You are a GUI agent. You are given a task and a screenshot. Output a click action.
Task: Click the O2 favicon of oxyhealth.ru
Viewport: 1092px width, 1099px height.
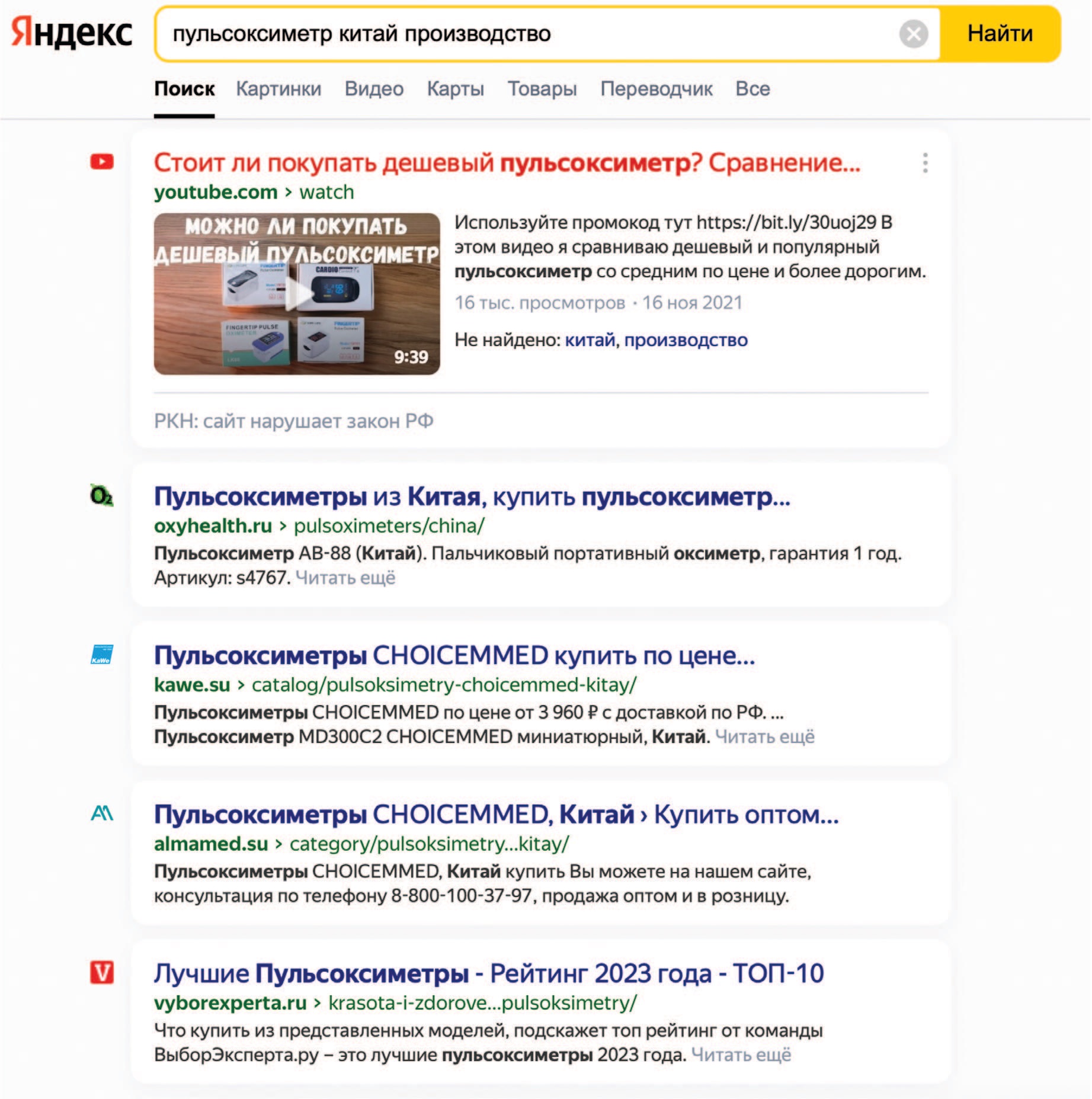pos(102,495)
